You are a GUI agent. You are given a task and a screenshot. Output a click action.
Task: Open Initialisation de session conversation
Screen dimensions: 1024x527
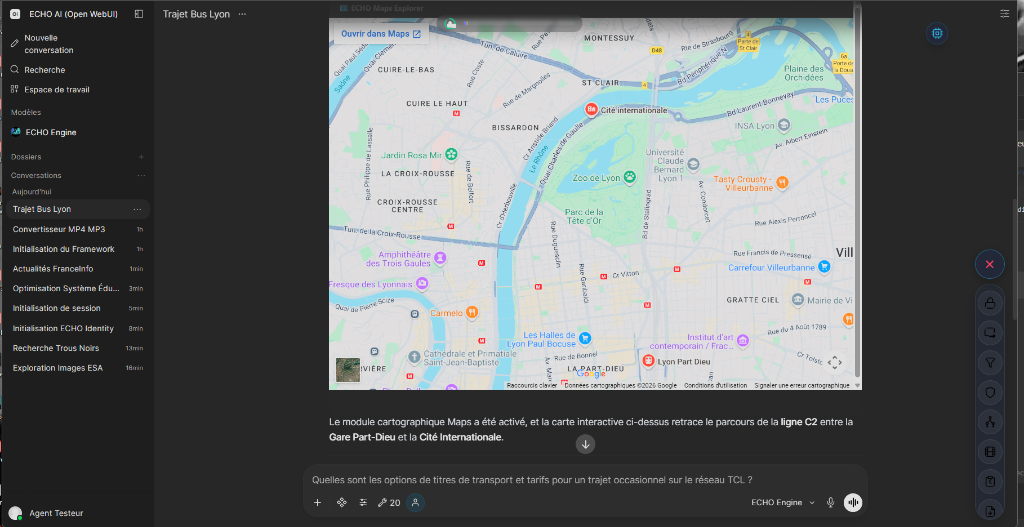tap(77, 308)
